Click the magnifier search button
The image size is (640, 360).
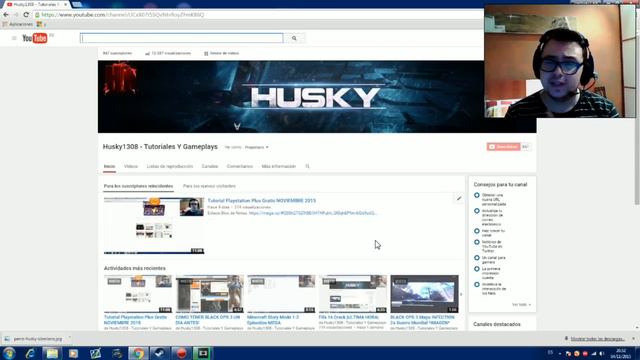pyautogui.click(x=294, y=38)
